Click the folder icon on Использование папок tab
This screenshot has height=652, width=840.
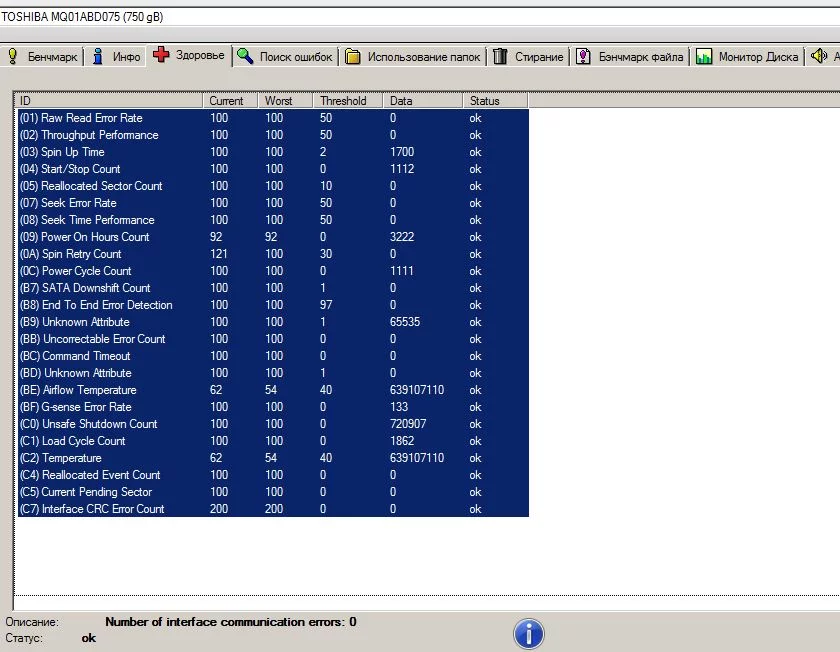pyautogui.click(x=352, y=56)
